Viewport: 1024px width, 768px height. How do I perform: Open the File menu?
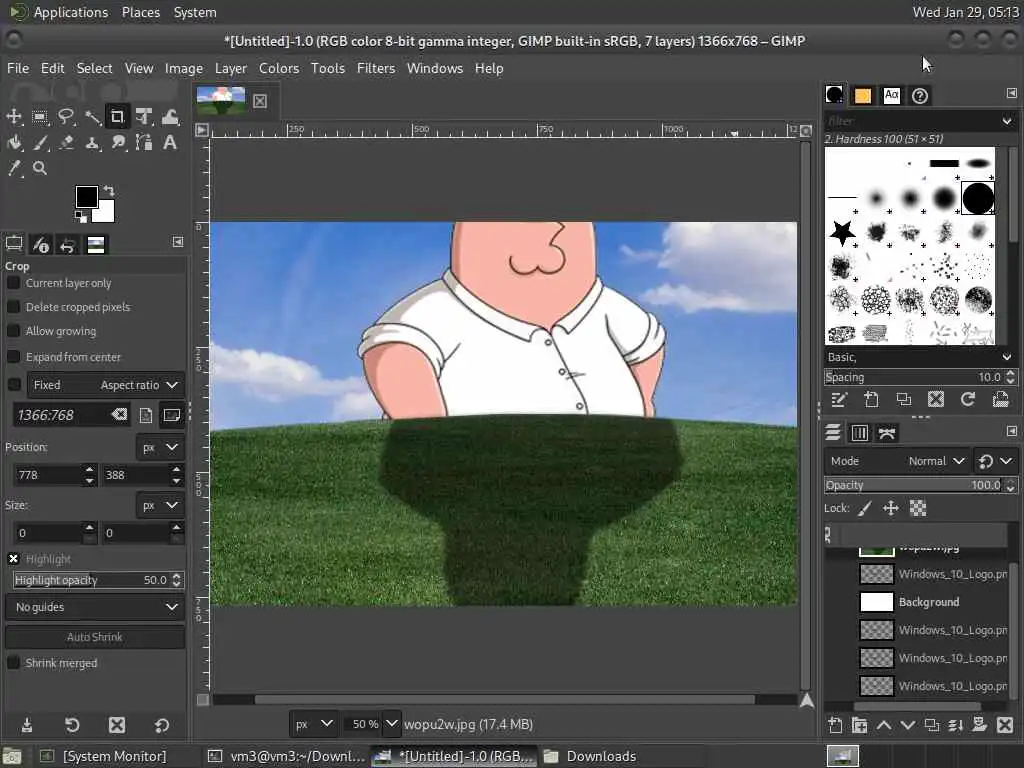18,68
